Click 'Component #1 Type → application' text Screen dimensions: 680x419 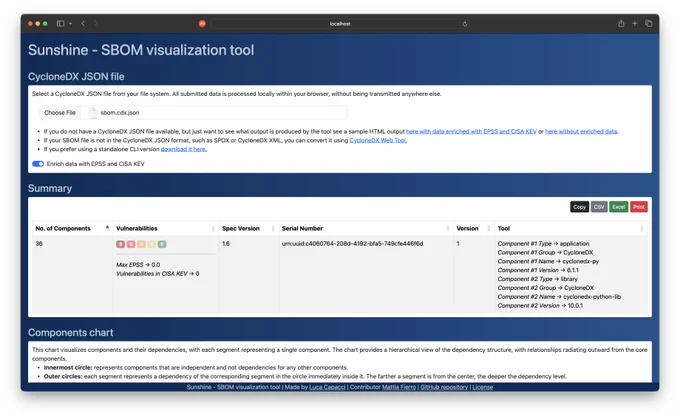click(543, 244)
